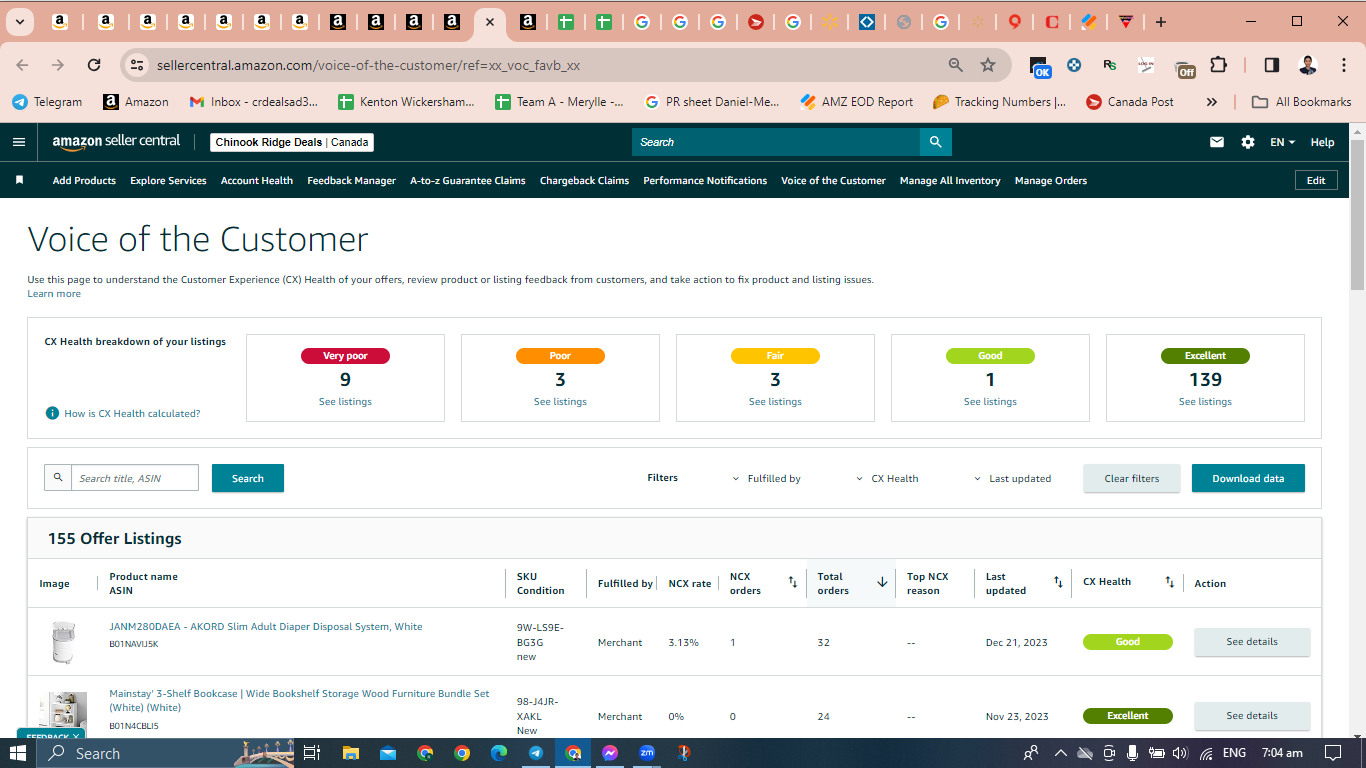Click the AKORD diaper pail thumbnail
The width and height of the screenshot is (1366, 768).
(63, 642)
